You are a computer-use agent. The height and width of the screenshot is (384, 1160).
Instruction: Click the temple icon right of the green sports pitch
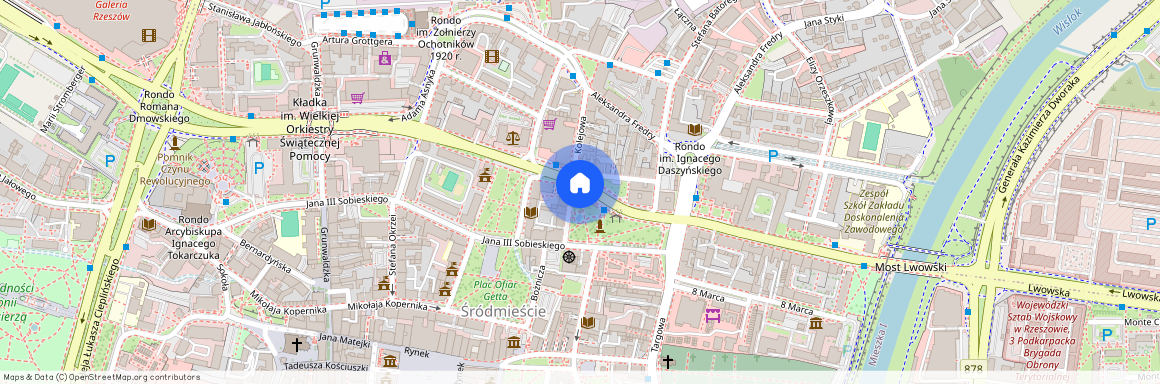coord(485,175)
